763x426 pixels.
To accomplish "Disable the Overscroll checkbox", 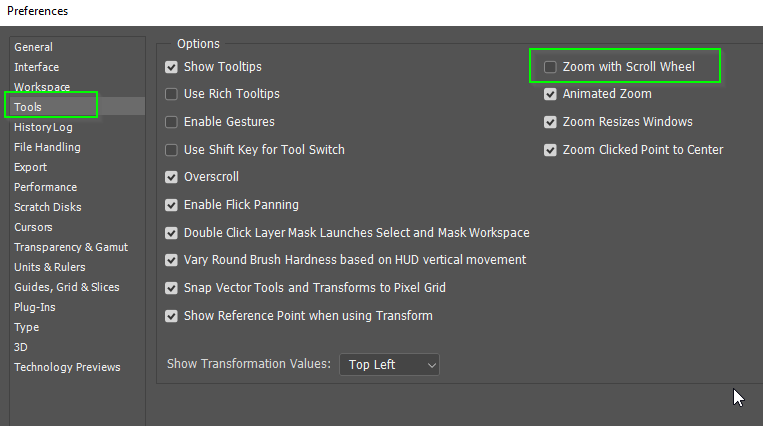I will [x=171, y=177].
